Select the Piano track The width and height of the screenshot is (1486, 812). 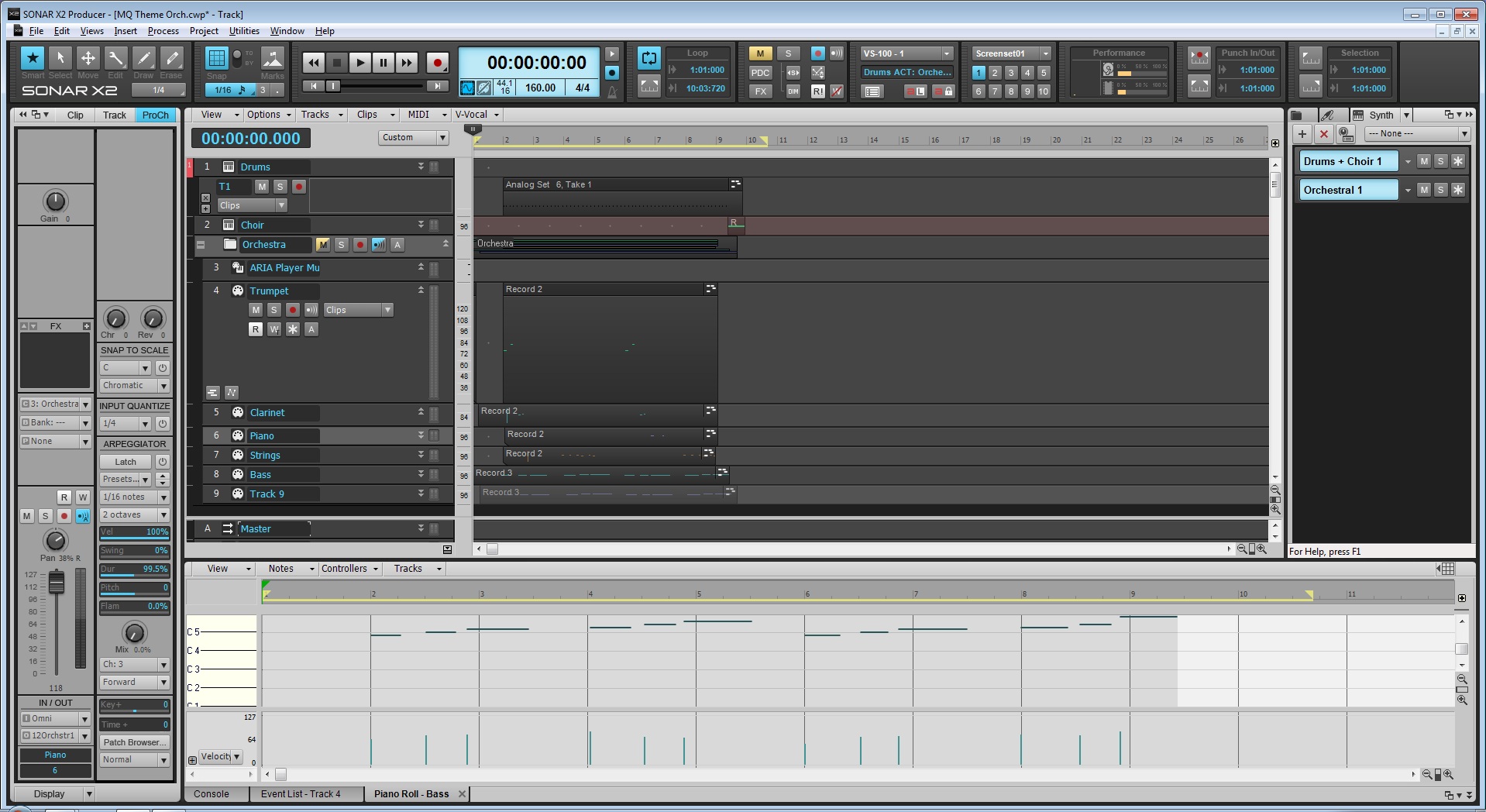pyautogui.click(x=261, y=436)
